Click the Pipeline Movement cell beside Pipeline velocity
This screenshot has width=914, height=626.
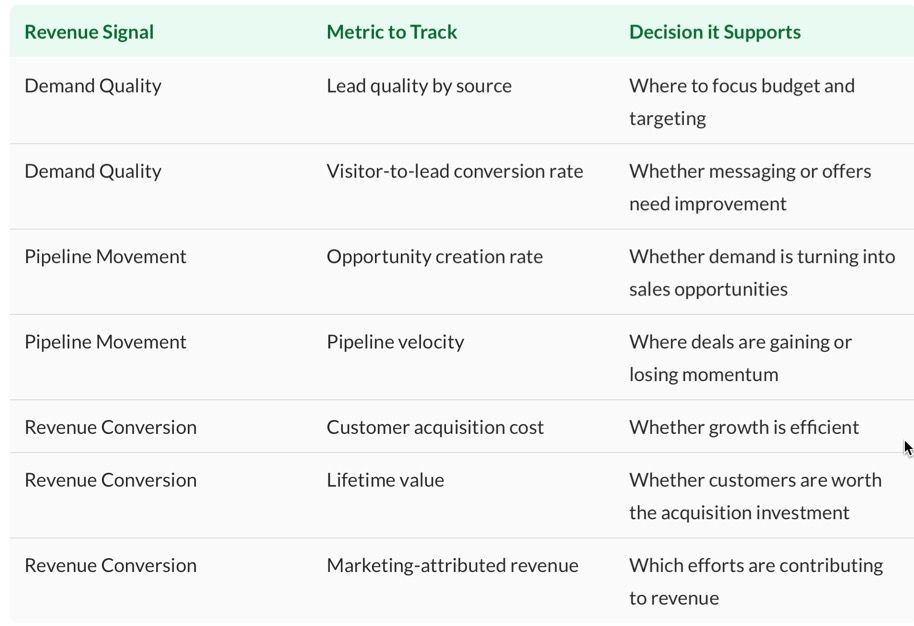coord(106,342)
